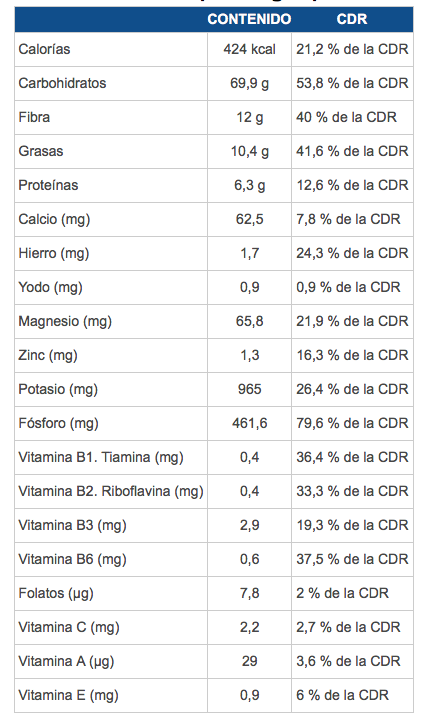Click the Proteínas 12,6 % CDR cell
Image resolution: width=430 pixels, height=721 pixels.
(352, 185)
